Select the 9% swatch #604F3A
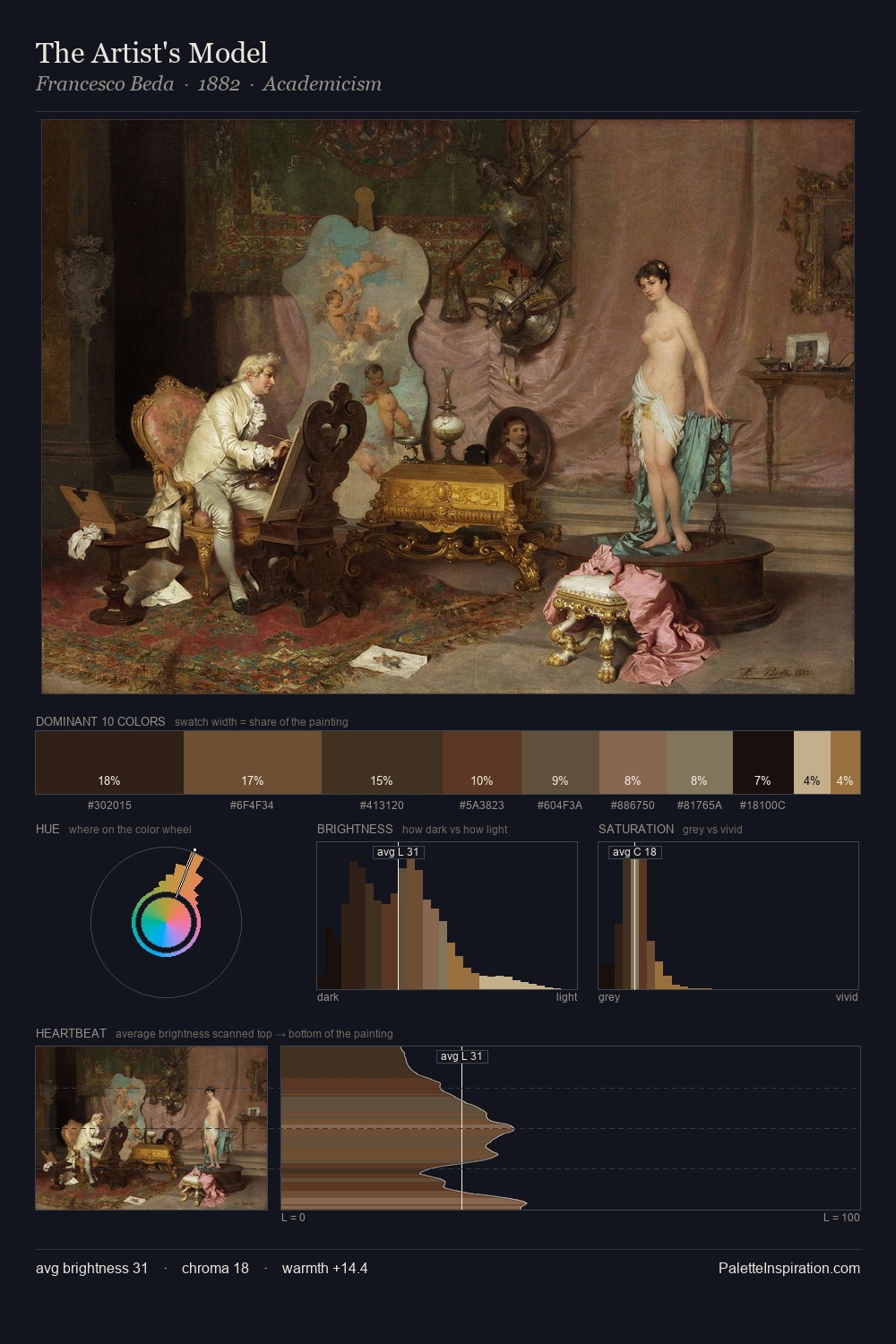 560,762
